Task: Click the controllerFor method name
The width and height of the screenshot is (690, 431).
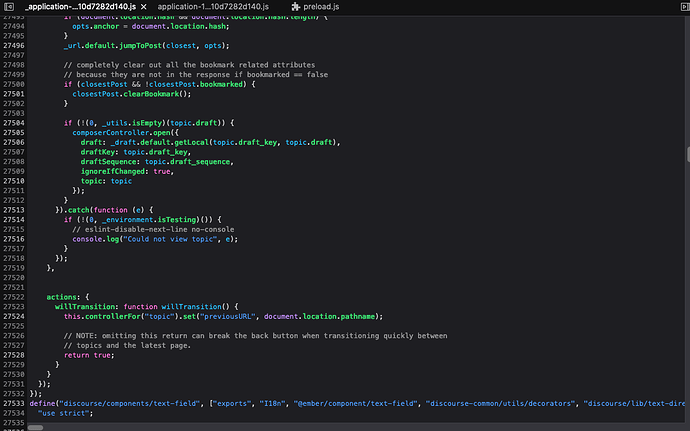Action: pyautogui.click(x=113, y=317)
